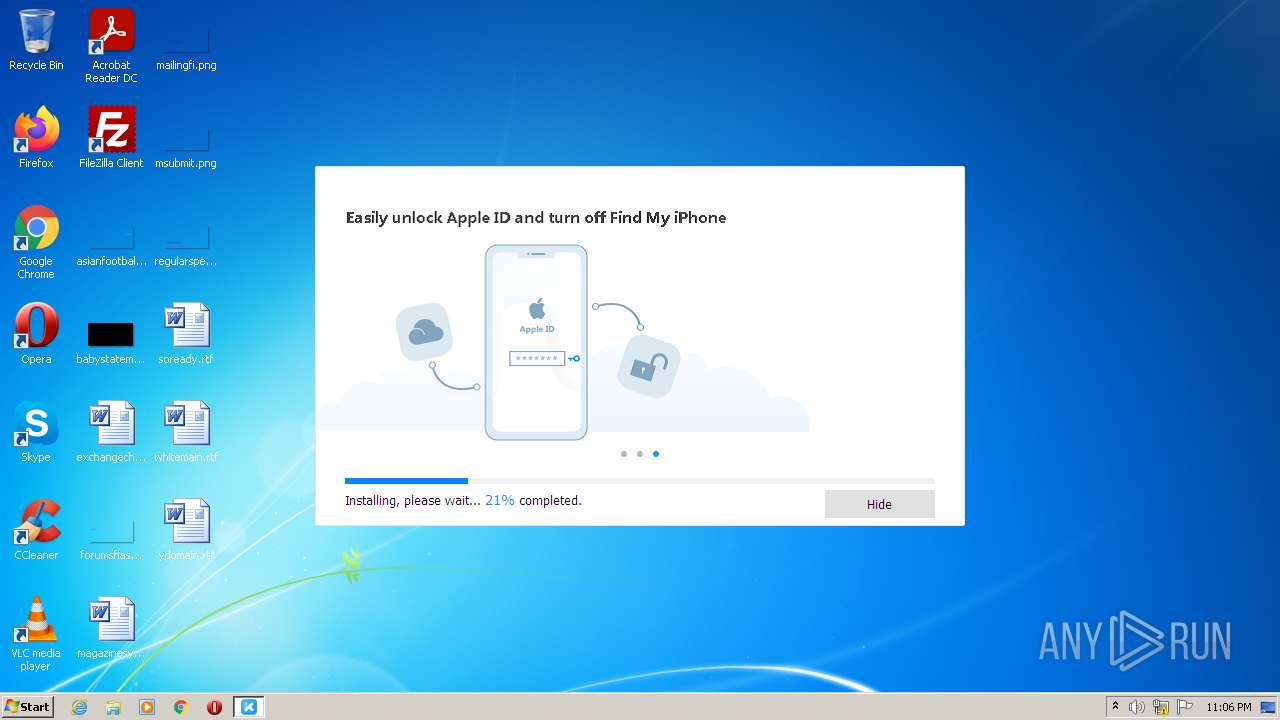Open the volume speaker tray icon
The height and width of the screenshot is (720, 1280).
[1137, 707]
